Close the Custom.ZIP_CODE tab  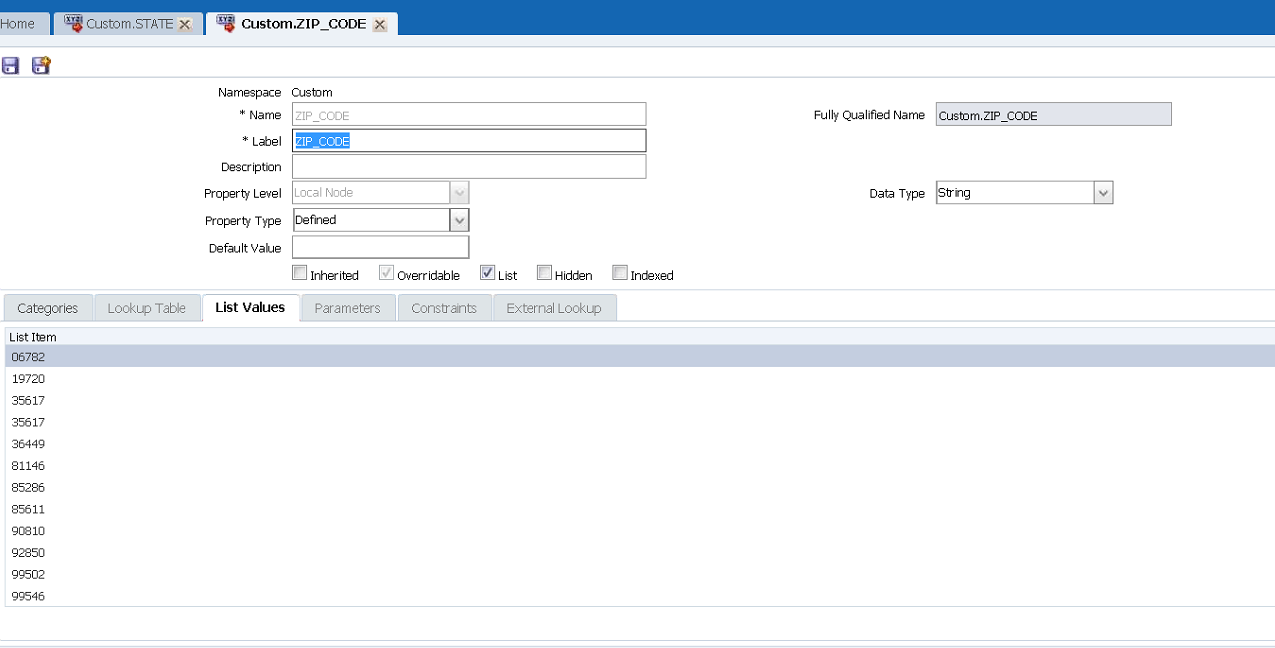click(x=380, y=24)
